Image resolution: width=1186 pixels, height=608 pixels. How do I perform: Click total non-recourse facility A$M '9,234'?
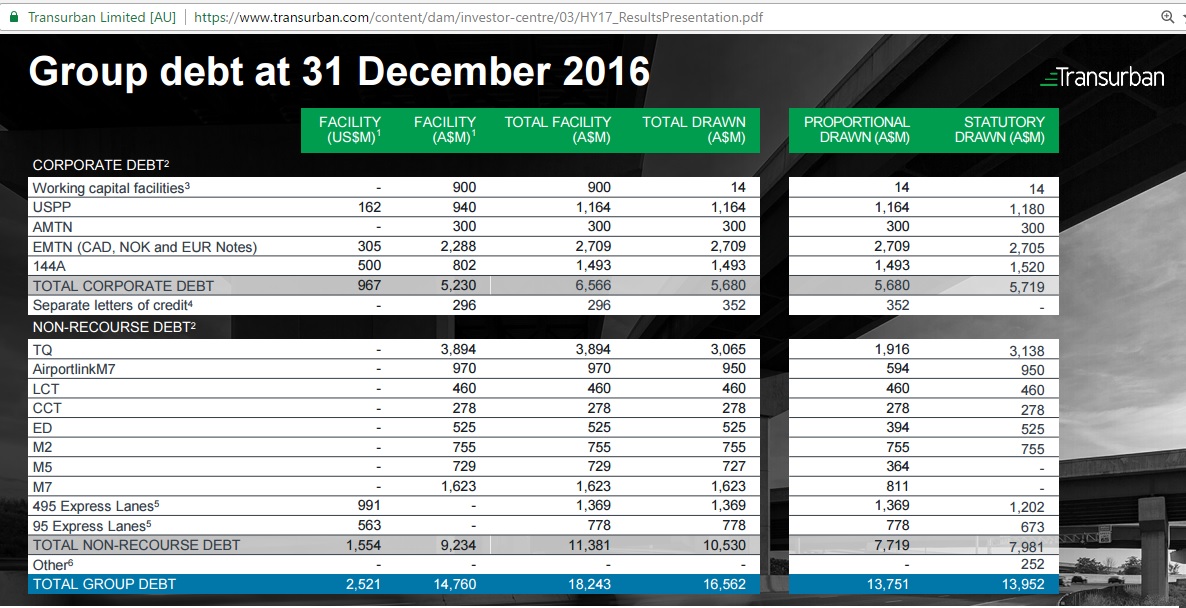click(x=458, y=544)
